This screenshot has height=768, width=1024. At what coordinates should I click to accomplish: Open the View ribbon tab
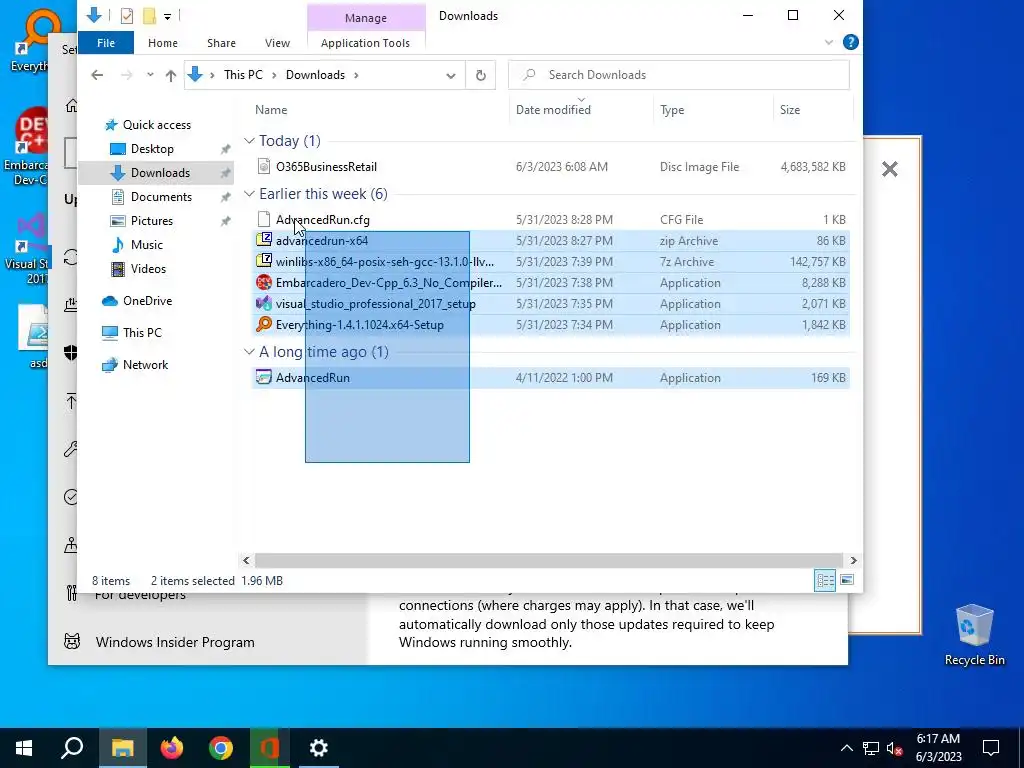click(x=277, y=42)
